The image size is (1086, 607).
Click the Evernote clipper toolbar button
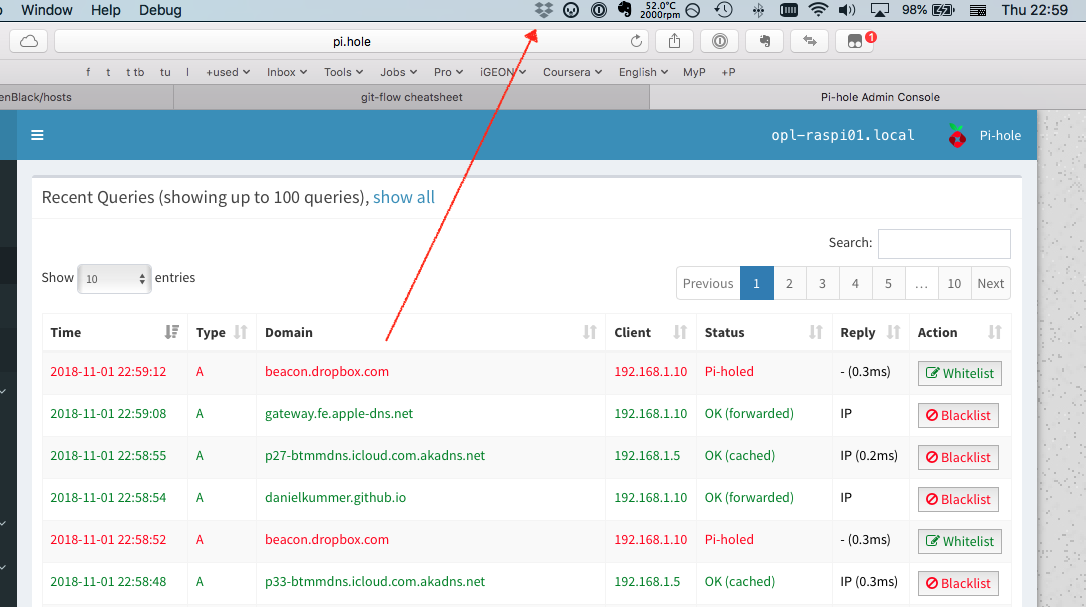[x=765, y=42]
